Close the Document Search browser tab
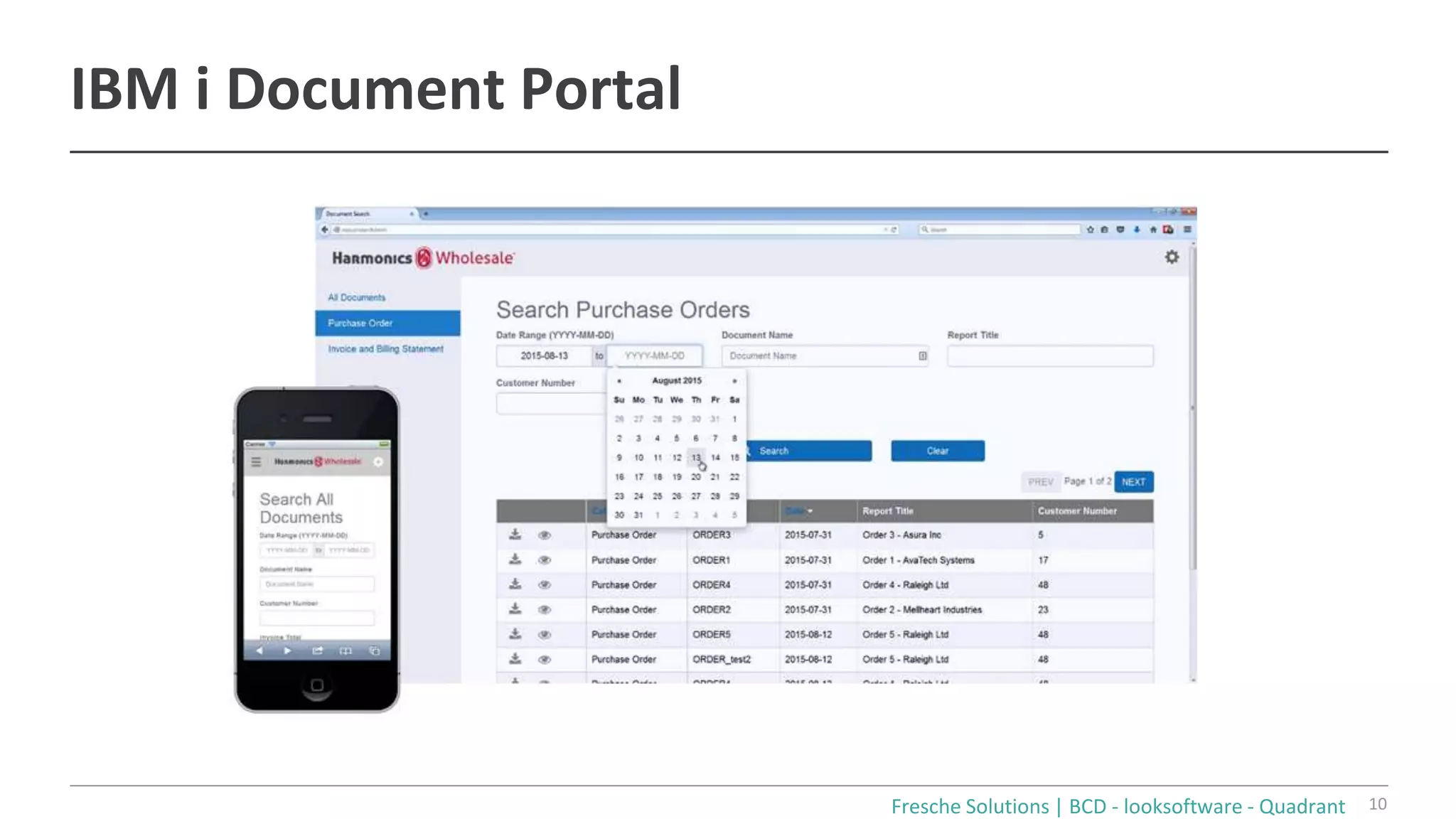Viewport: 1456px width, 819px height. [411, 213]
